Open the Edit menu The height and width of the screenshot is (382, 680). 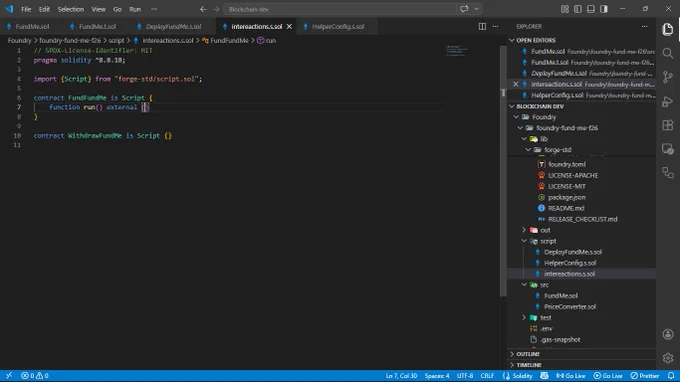coord(44,9)
